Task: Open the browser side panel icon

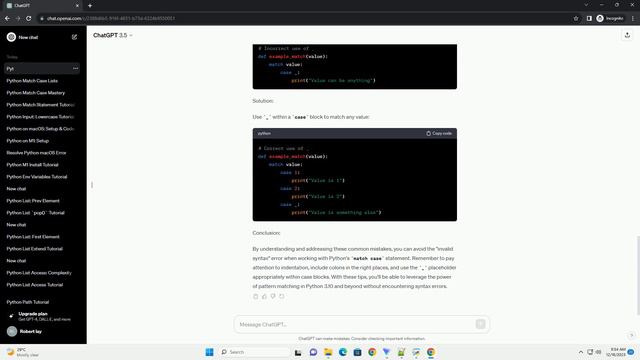Action: (589, 18)
